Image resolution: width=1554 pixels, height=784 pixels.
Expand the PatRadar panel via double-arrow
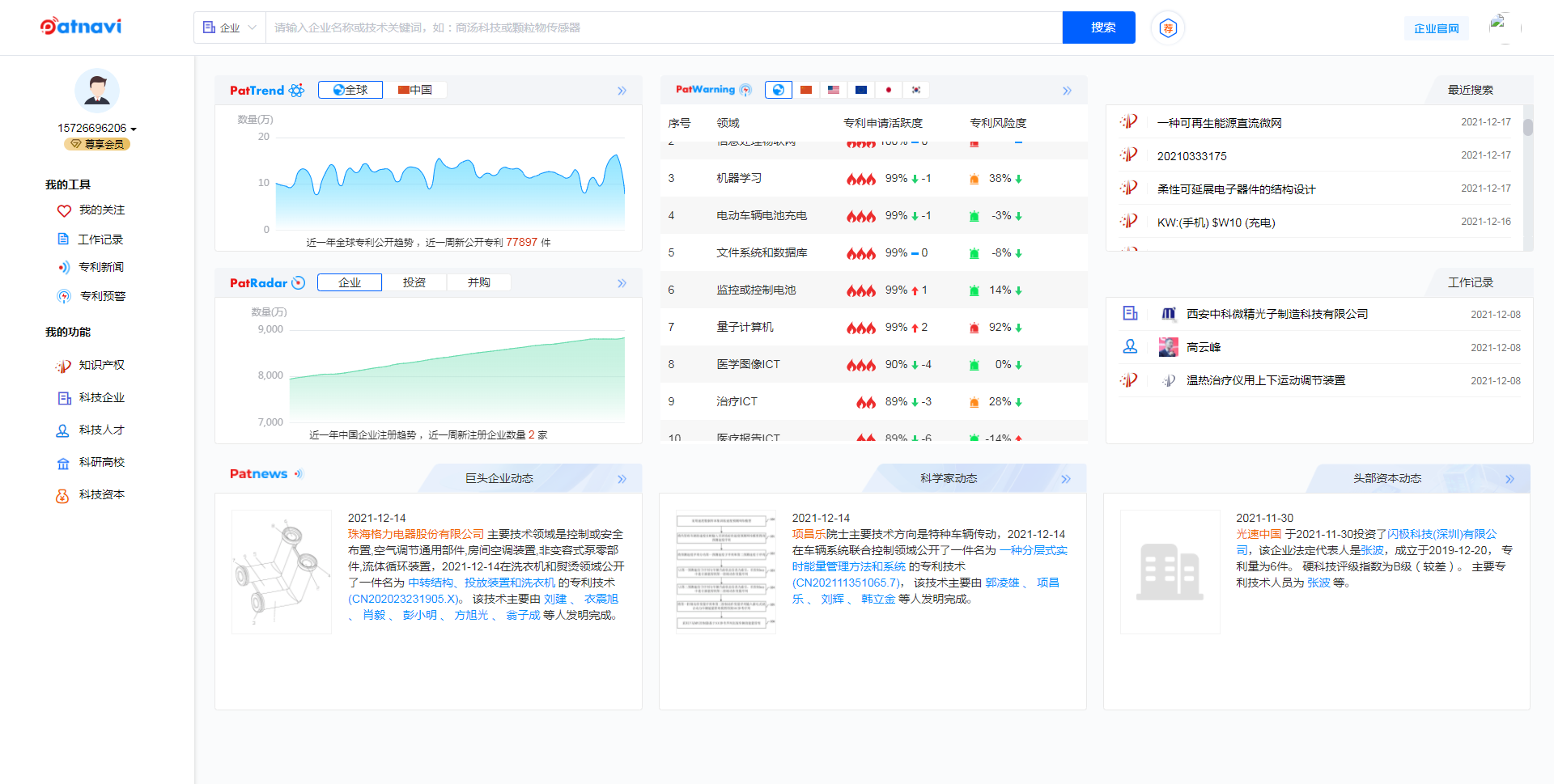point(622,282)
